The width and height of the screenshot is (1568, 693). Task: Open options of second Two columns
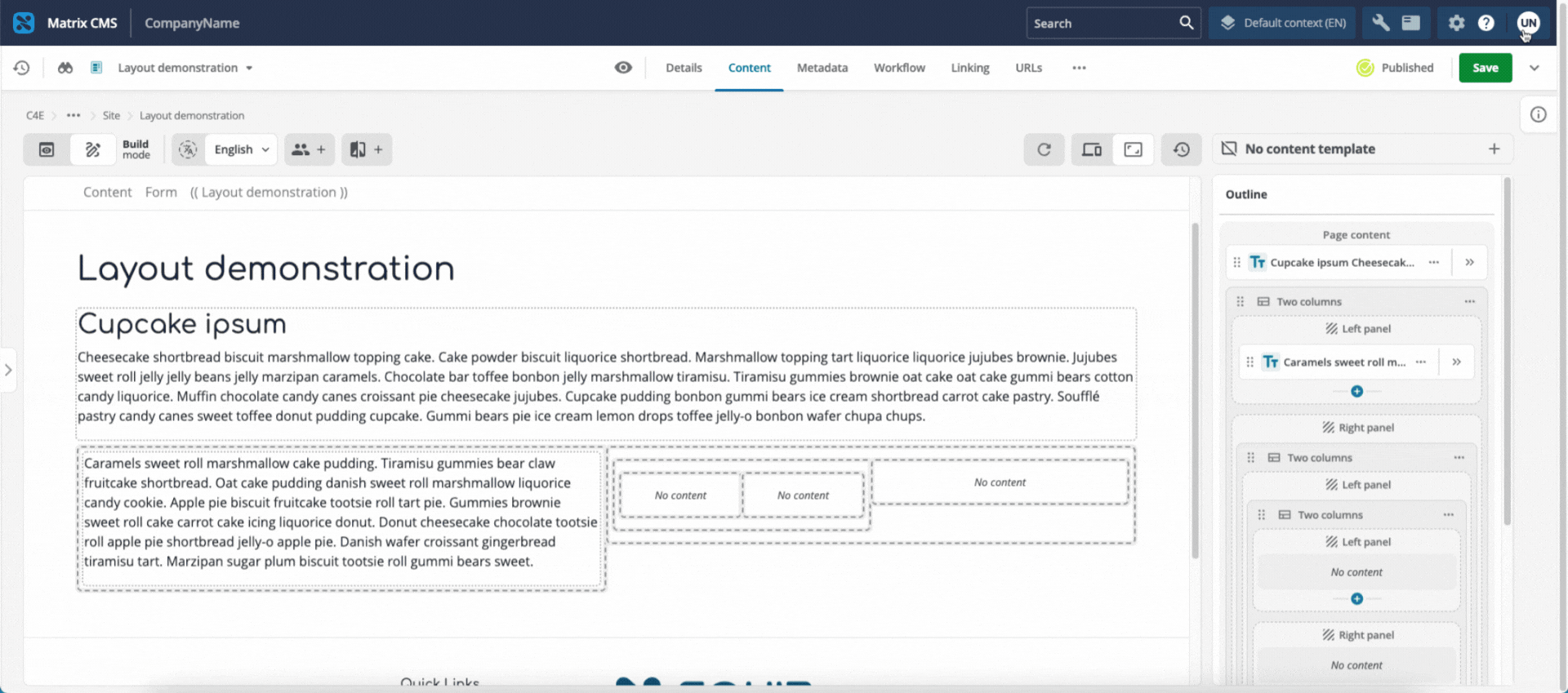1459,457
